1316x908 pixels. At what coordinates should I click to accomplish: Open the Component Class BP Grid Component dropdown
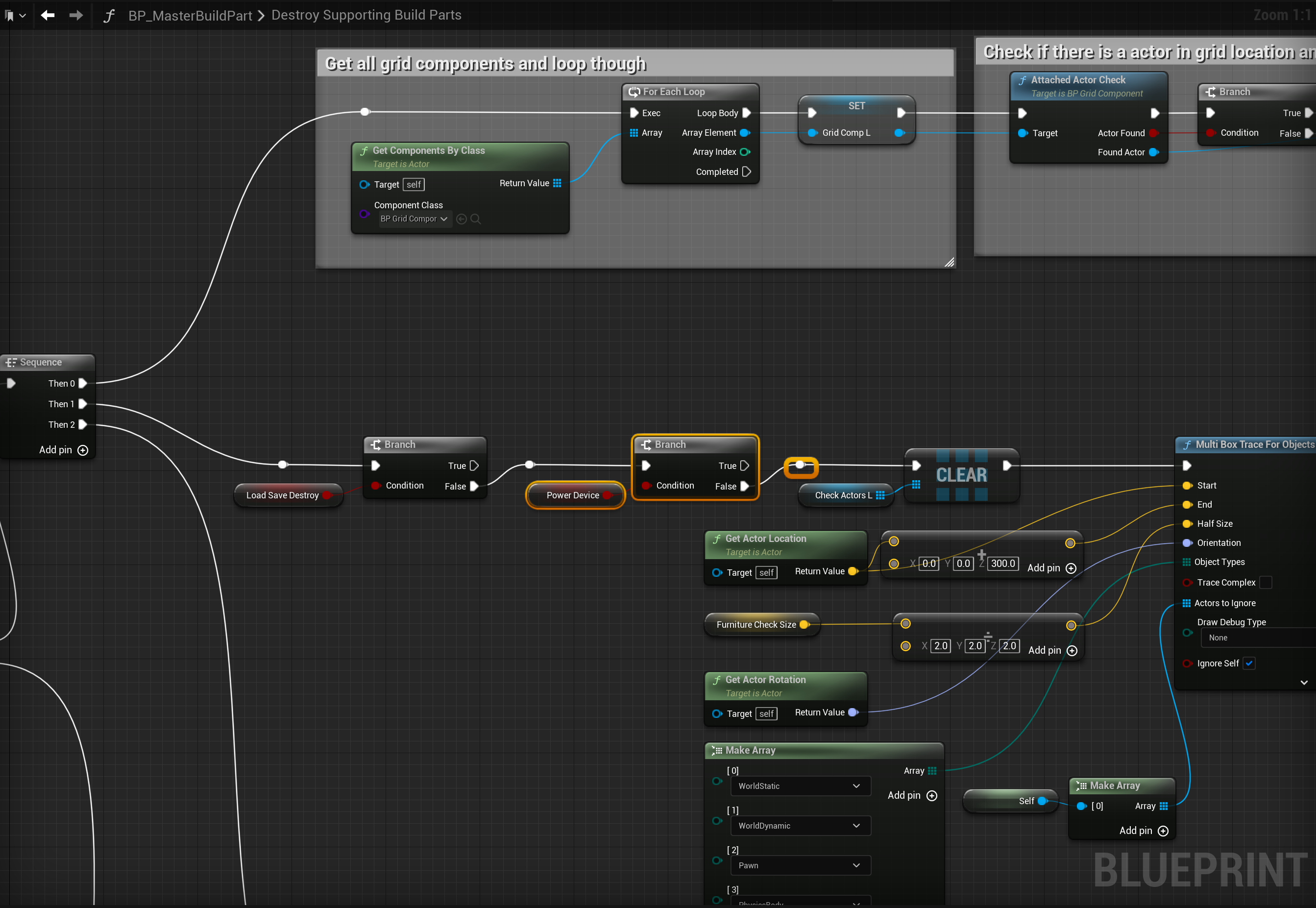414,219
